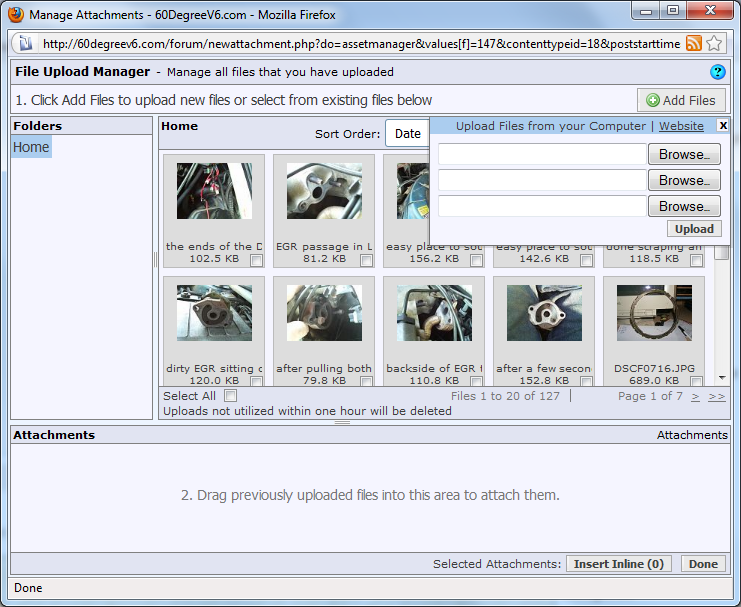The height and width of the screenshot is (607, 741).
Task: Click the site identity icon beside URL
Action: point(25,44)
